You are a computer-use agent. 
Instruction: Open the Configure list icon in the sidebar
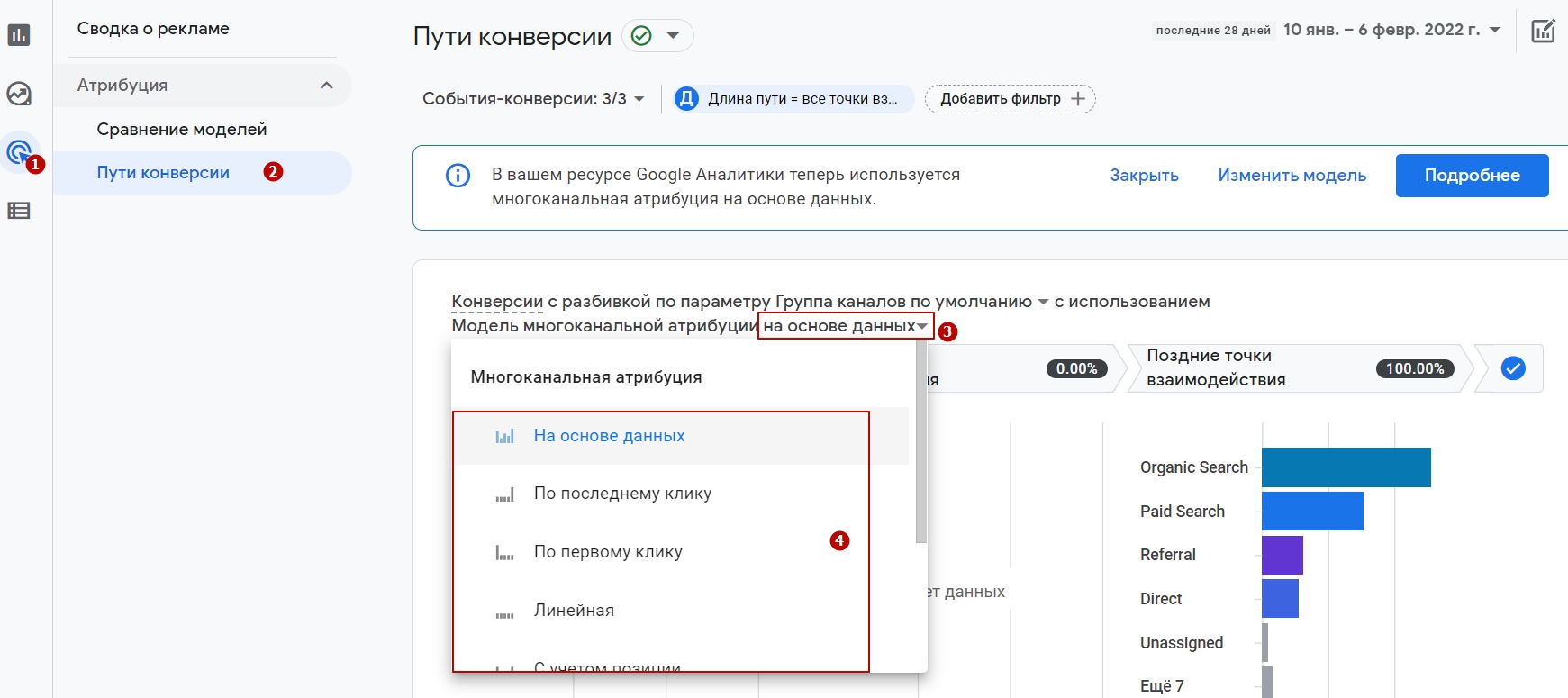coord(19,211)
